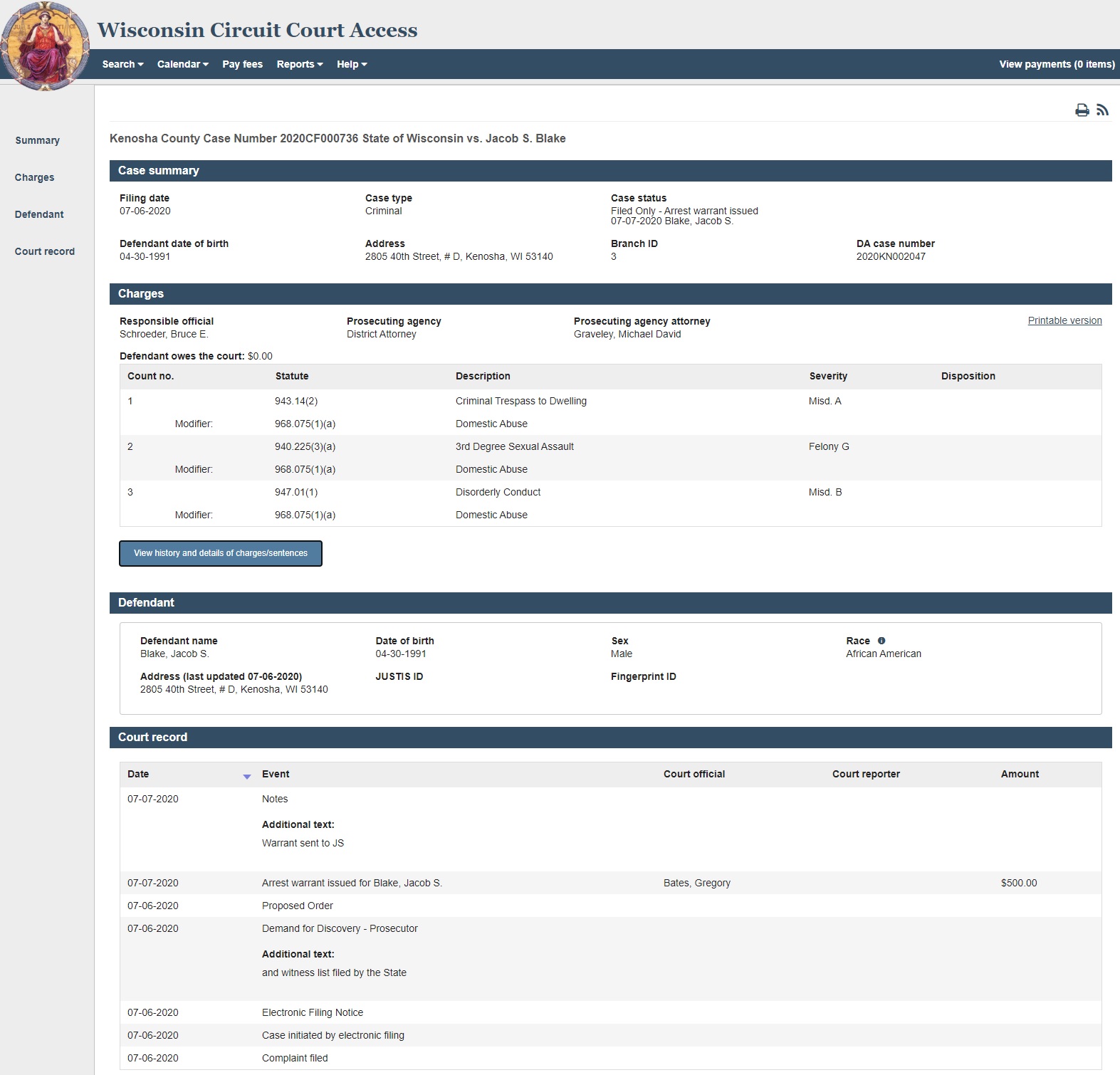Click View history and details of charges/sentences

coord(221,553)
